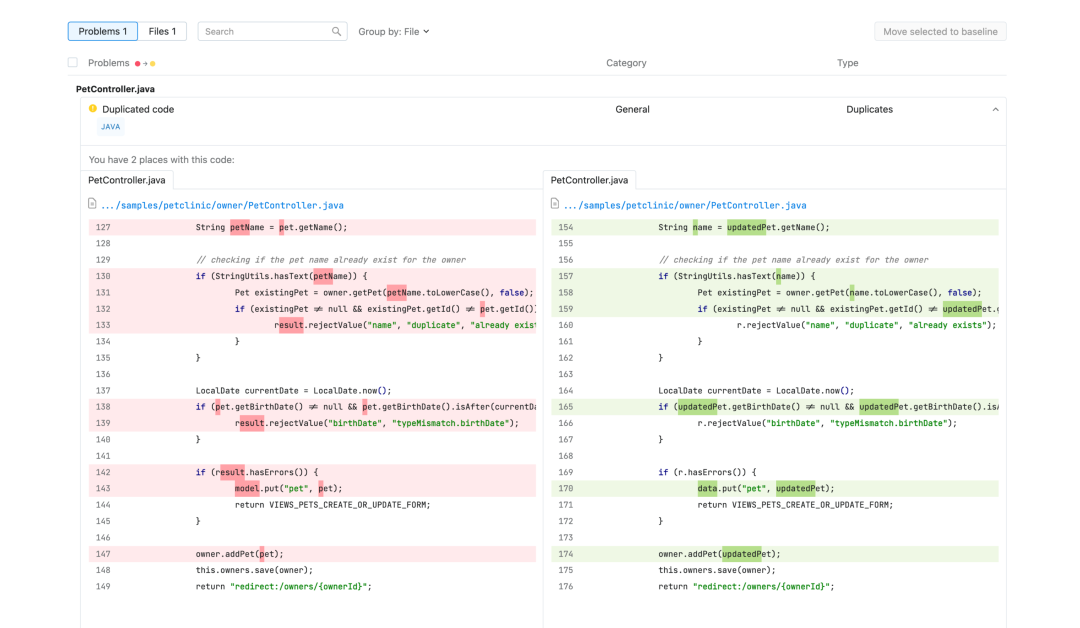
Task: Click the JAVA language tag
Action: coord(110,127)
